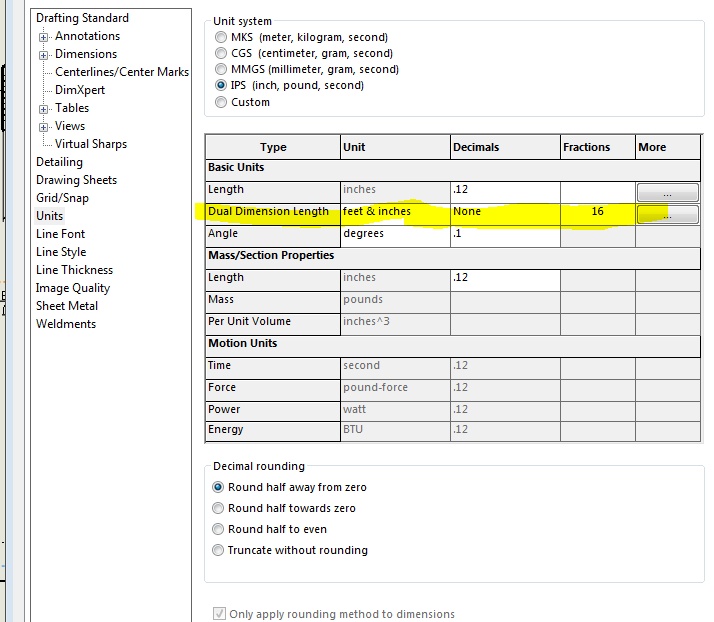Viewport: 714px width, 622px height.
Task: Select the Units settings page
Action: [50, 216]
